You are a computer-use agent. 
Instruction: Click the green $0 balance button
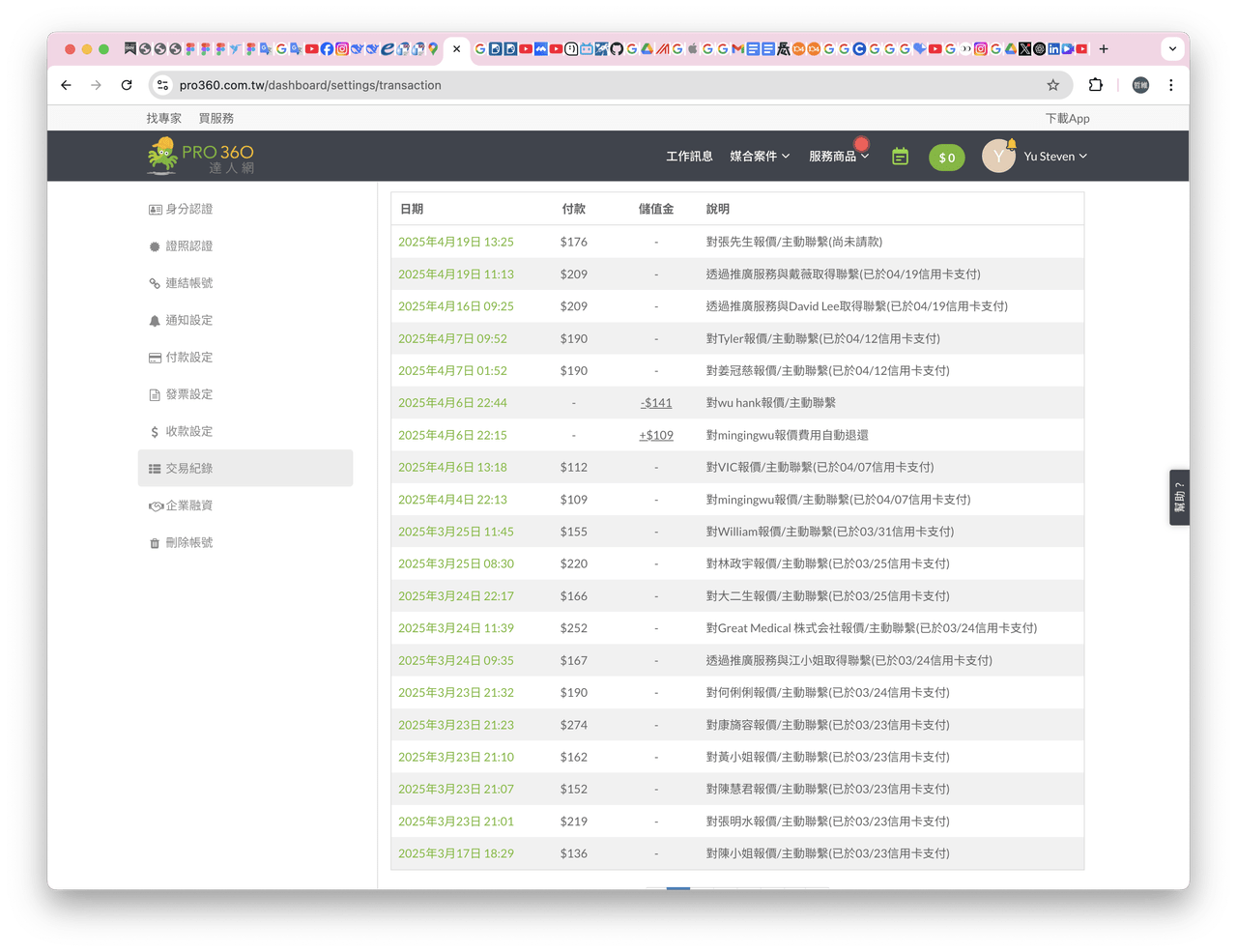(947, 158)
